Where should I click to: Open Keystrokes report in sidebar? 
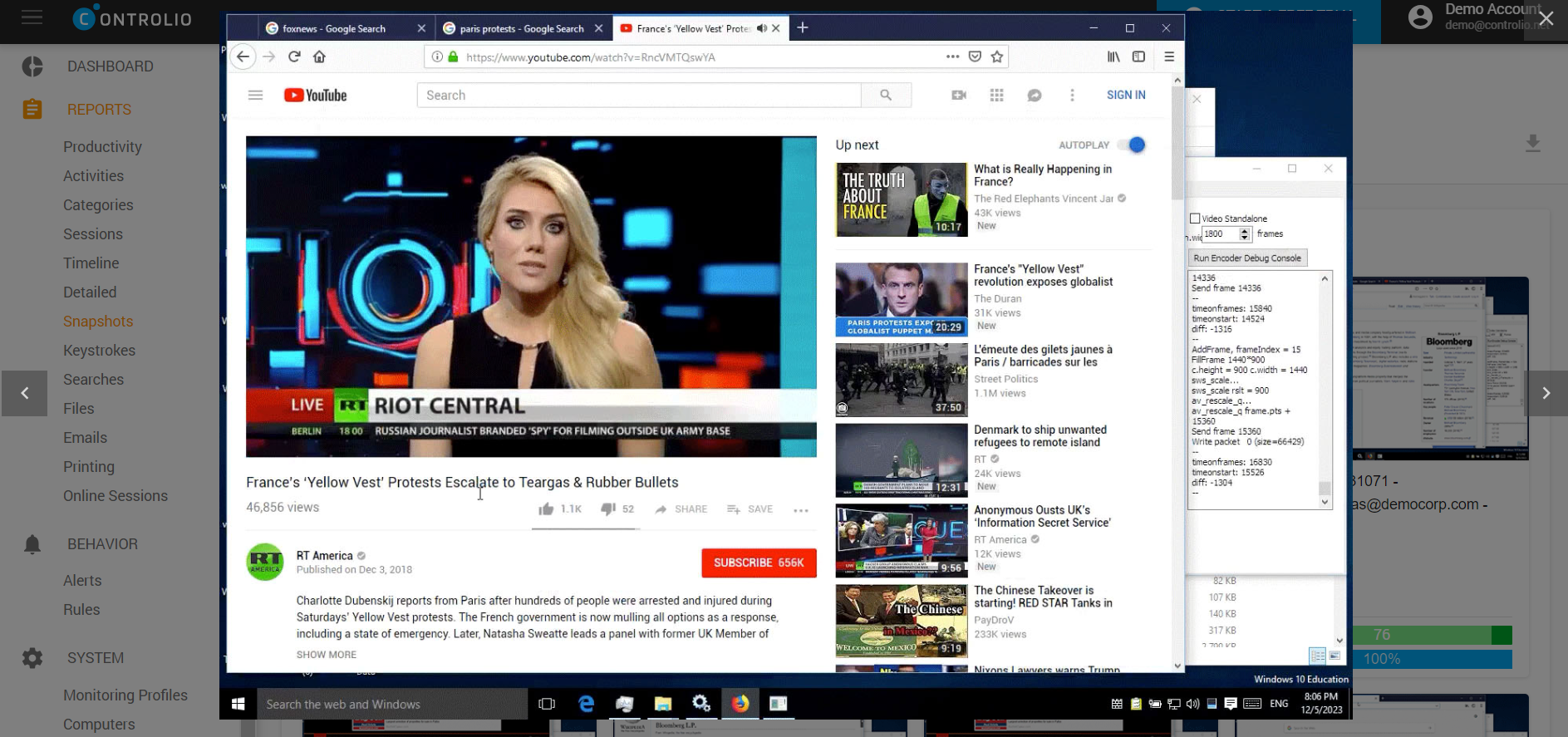[x=99, y=351]
